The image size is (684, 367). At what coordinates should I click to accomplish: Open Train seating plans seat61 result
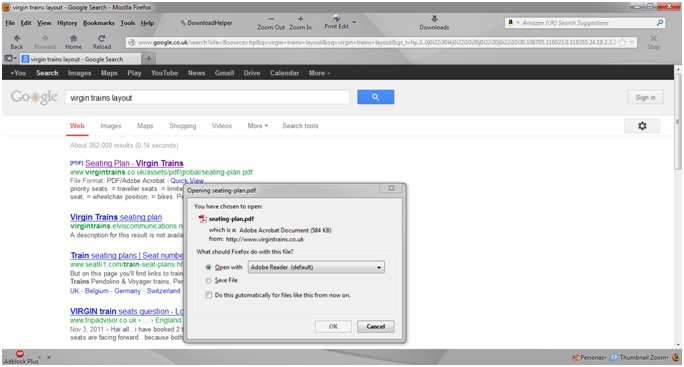[x=127, y=255]
